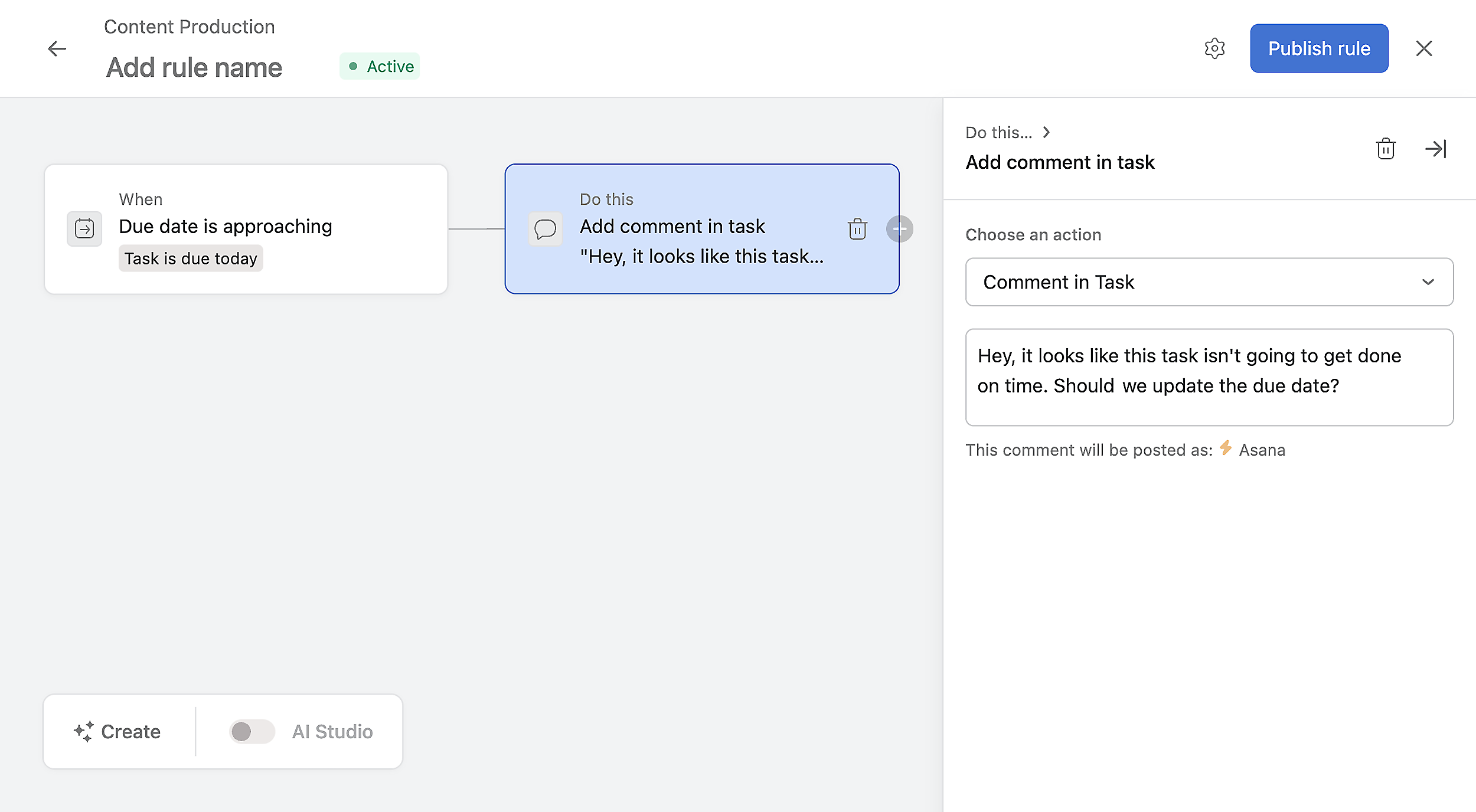
Task: Click the sparkles icon beside Create
Action: tap(83, 731)
